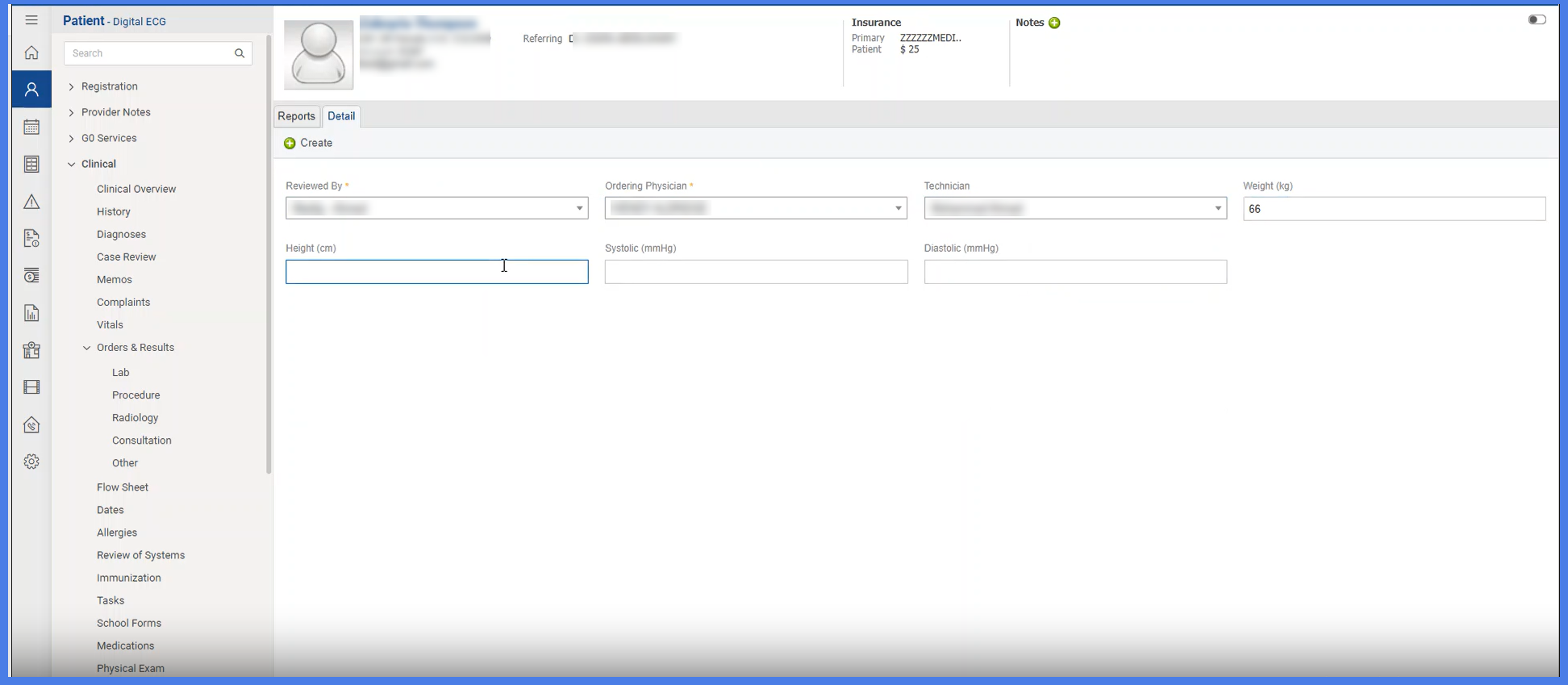The height and width of the screenshot is (685, 1568).
Task: Open the film strip icon
Action: coord(31,387)
